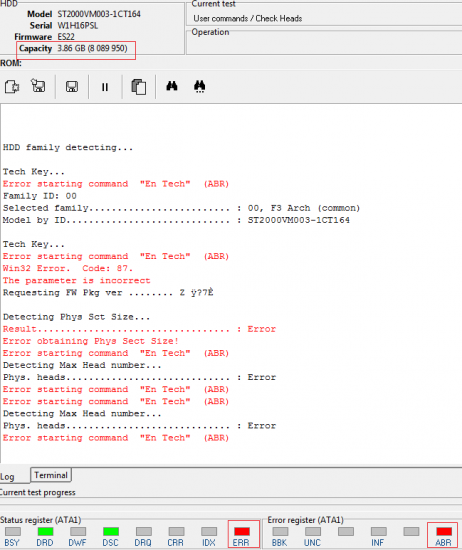
Task: Click the export log document icon in toolbar
Action: (x=12, y=86)
